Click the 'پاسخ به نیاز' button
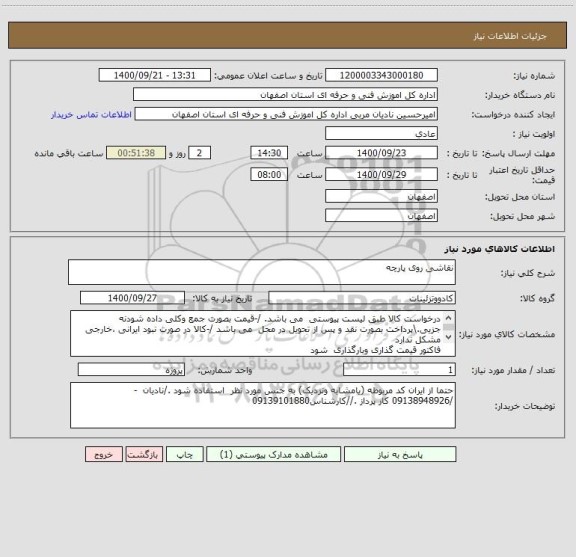The image size is (576, 557). point(400,454)
